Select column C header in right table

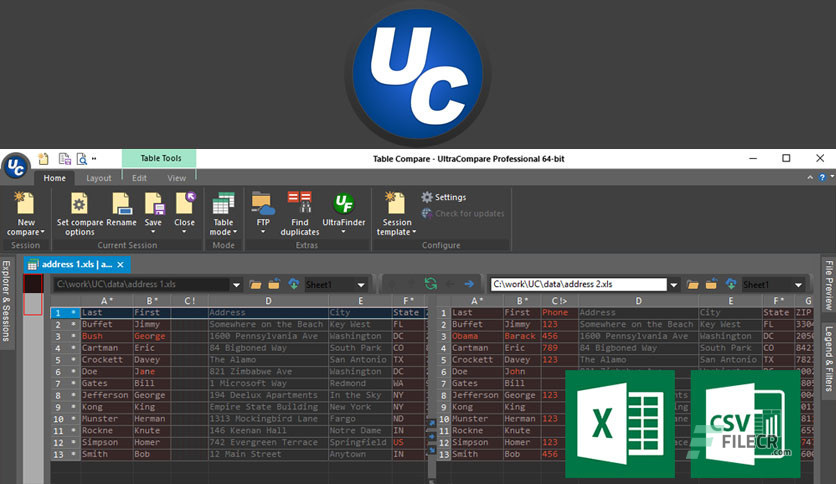pos(559,301)
